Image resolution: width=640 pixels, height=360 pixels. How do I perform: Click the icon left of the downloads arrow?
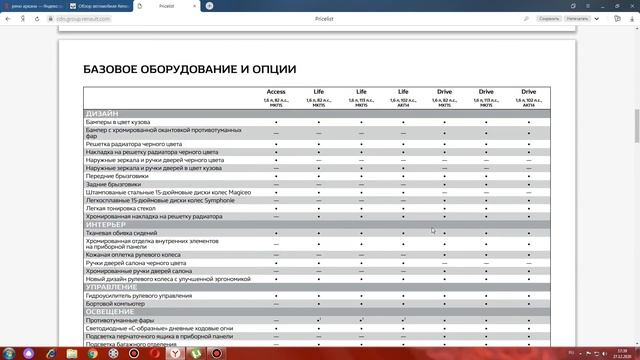click(617, 19)
